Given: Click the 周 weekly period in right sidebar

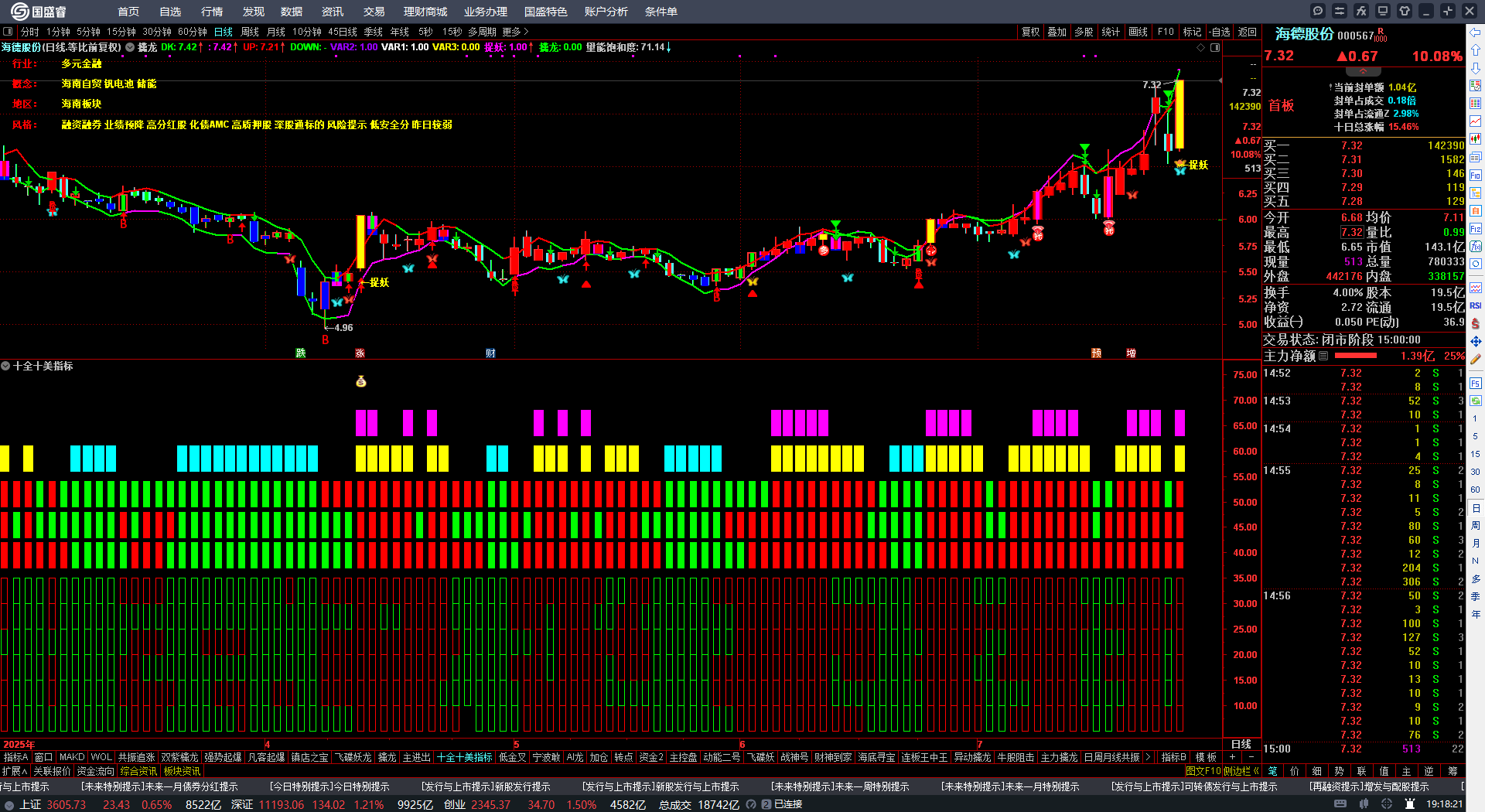Looking at the screenshot, I should click(x=1476, y=526).
